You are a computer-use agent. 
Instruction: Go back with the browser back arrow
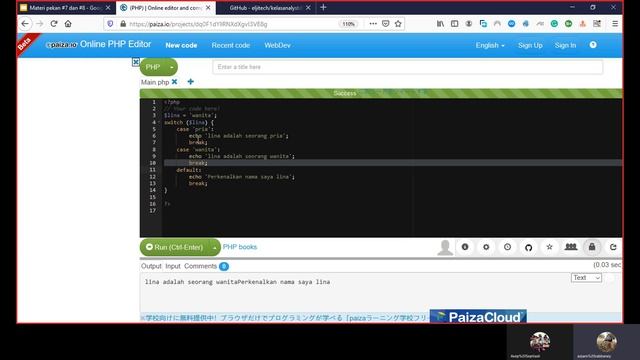[25, 24]
